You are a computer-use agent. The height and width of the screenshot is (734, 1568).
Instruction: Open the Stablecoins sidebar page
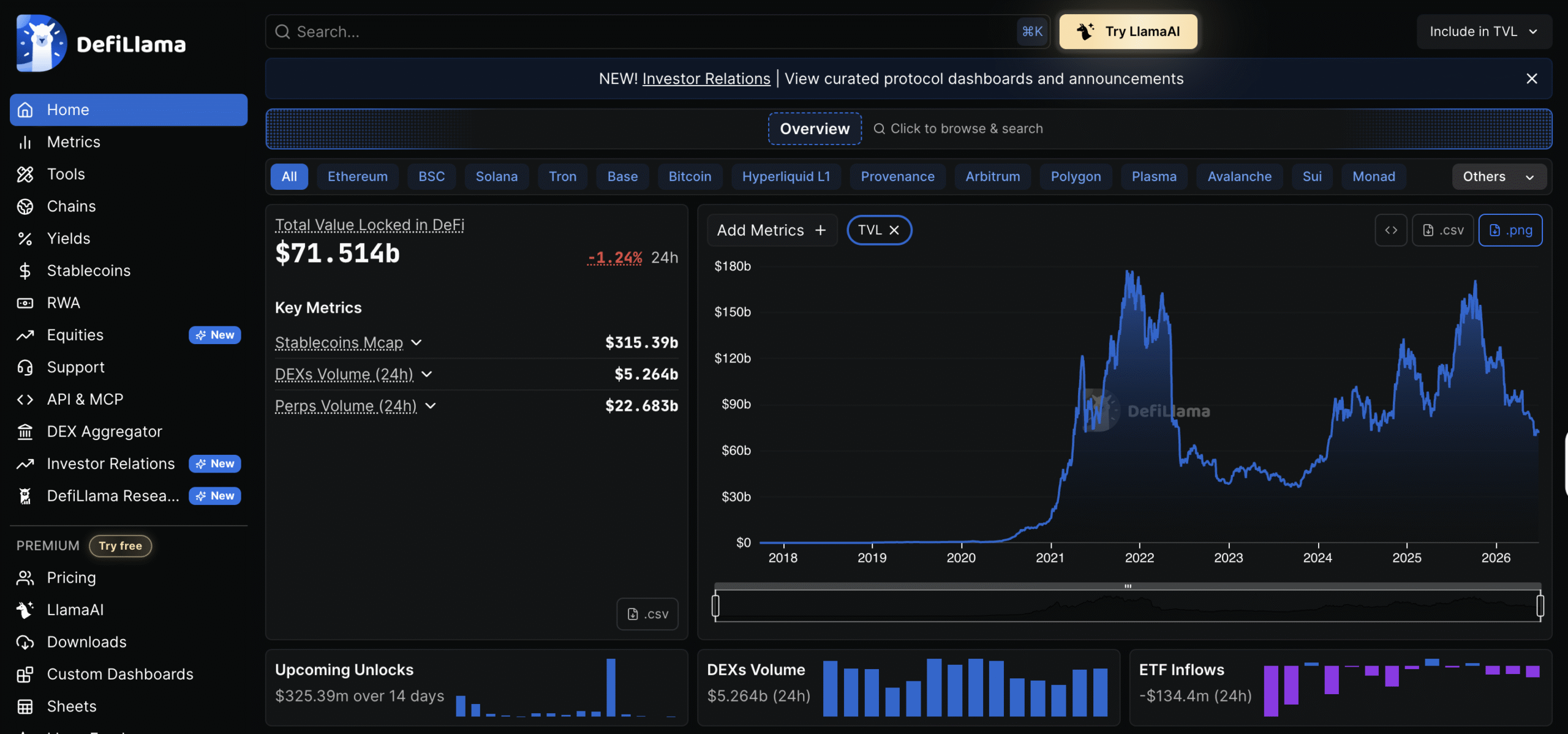tap(129, 271)
